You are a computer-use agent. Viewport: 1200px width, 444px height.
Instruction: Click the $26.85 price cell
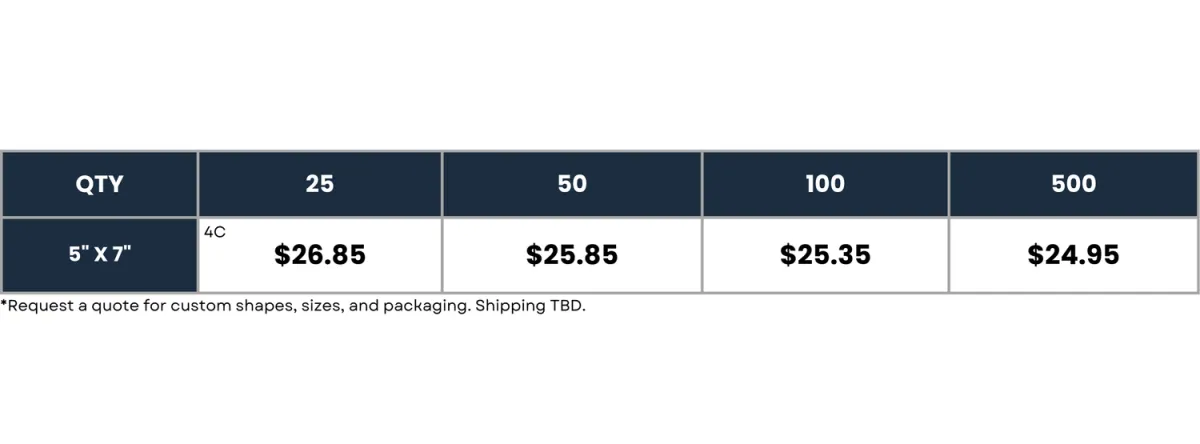coord(320,256)
